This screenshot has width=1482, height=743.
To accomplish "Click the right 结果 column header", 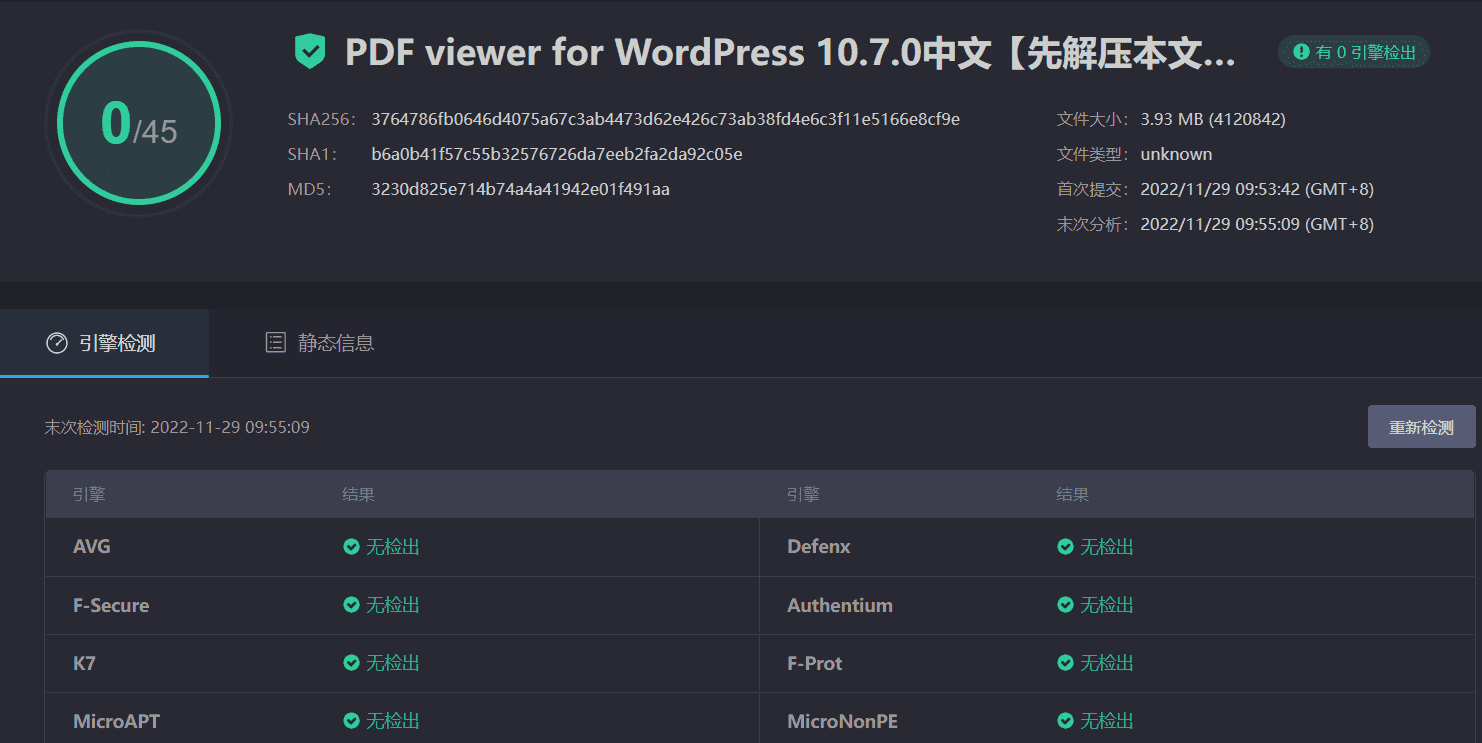I will pyautogui.click(x=1072, y=494).
